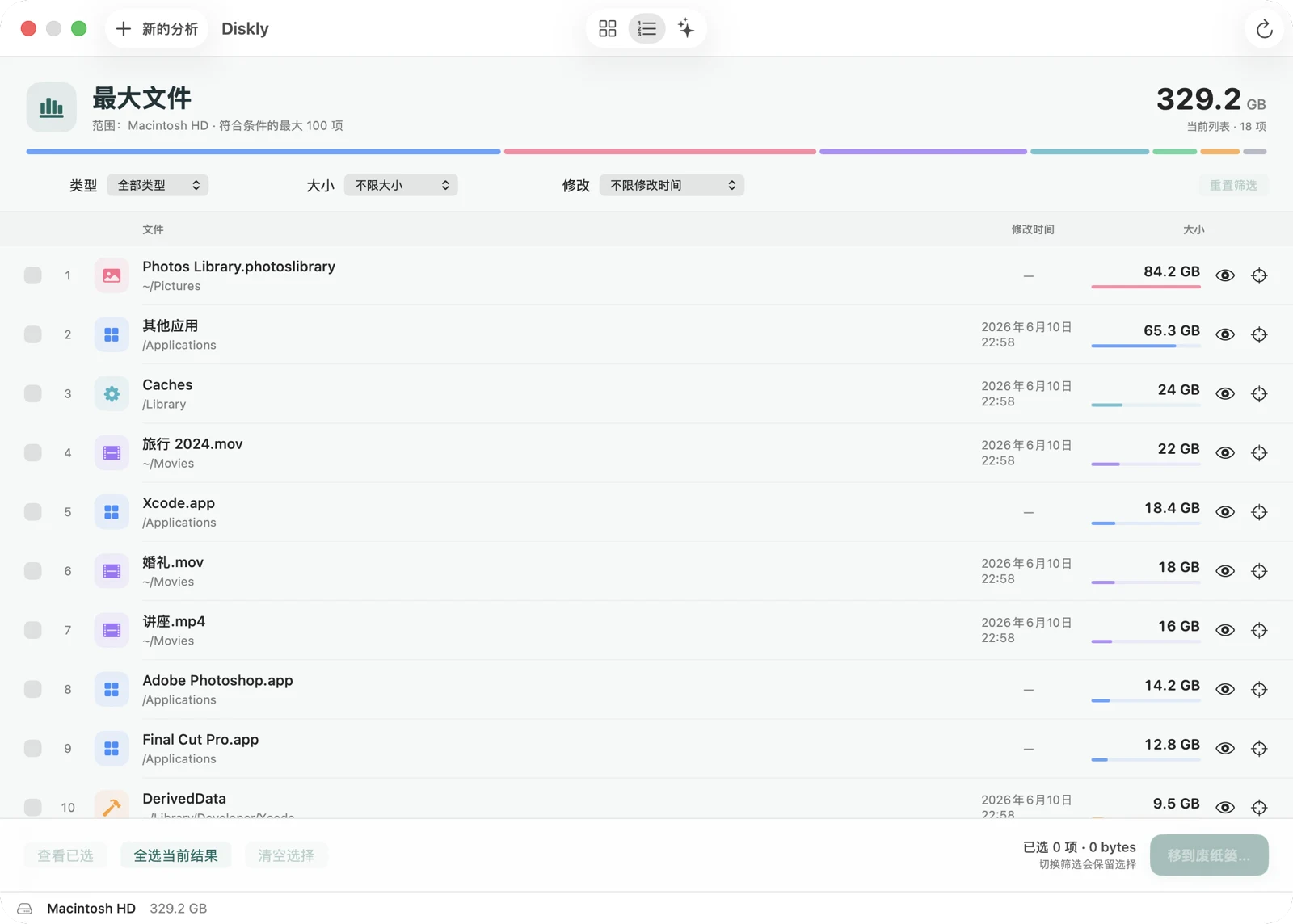
Task: Click the 婚礼.mov film icon
Action: (112, 571)
